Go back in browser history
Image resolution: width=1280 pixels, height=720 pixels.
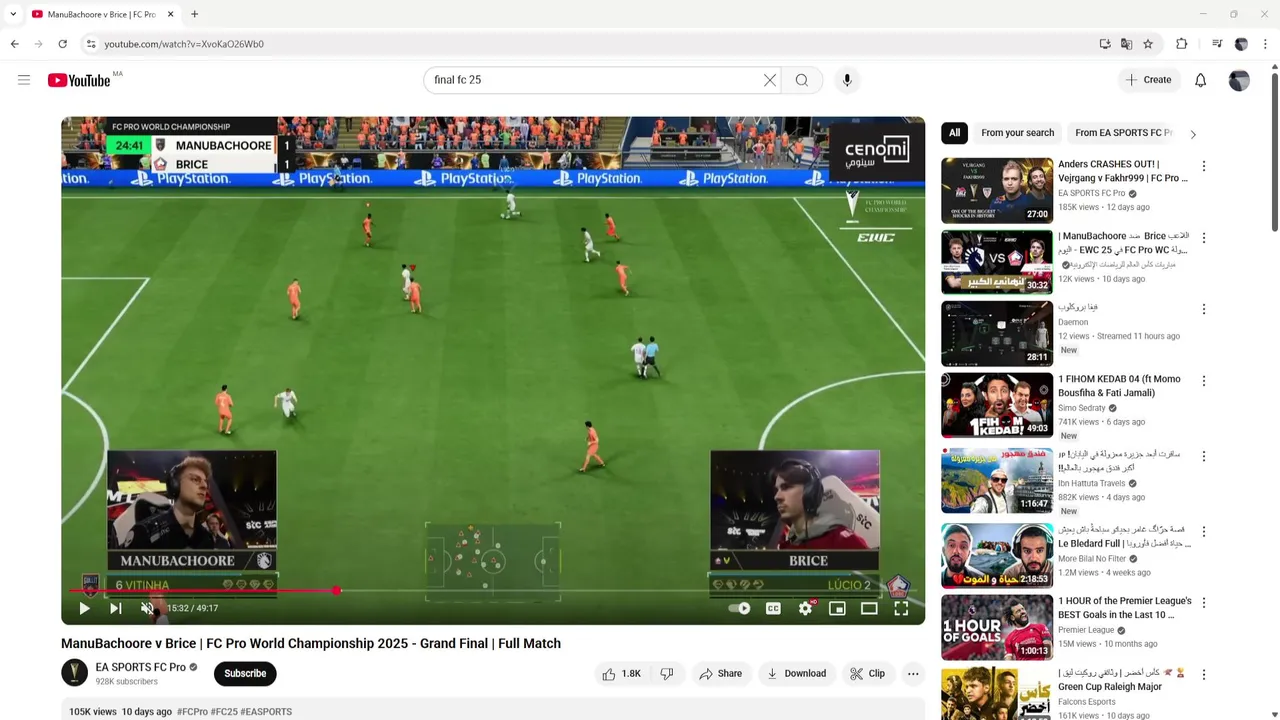click(14, 44)
